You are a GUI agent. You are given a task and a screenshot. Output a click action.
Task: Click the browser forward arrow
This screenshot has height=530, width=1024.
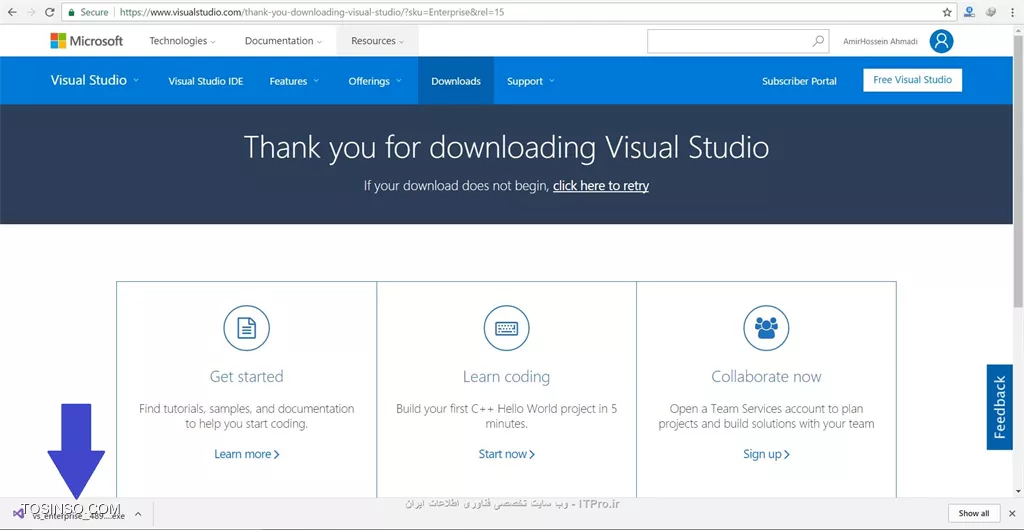pyautogui.click(x=31, y=12)
